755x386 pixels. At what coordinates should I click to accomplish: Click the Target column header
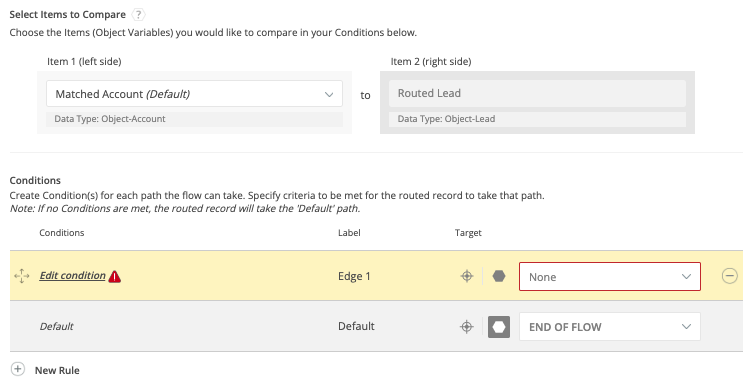[468, 233]
